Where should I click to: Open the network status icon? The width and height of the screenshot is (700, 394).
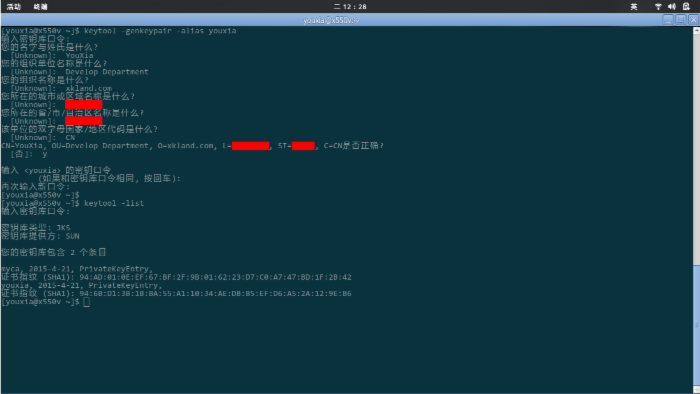[658, 7]
